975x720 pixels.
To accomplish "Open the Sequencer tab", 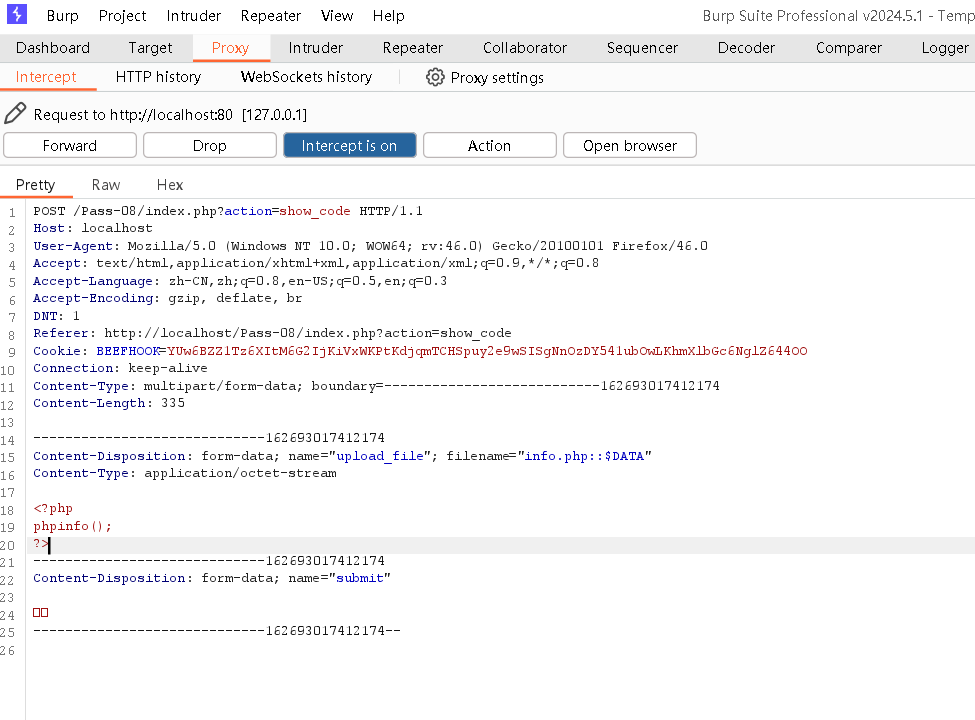I will tap(642, 48).
